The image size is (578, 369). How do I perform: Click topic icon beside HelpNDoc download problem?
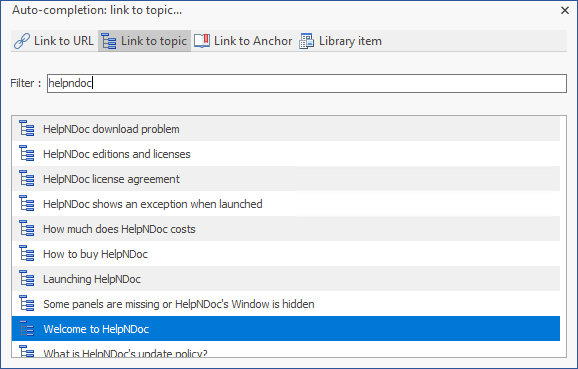pyautogui.click(x=27, y=129)
